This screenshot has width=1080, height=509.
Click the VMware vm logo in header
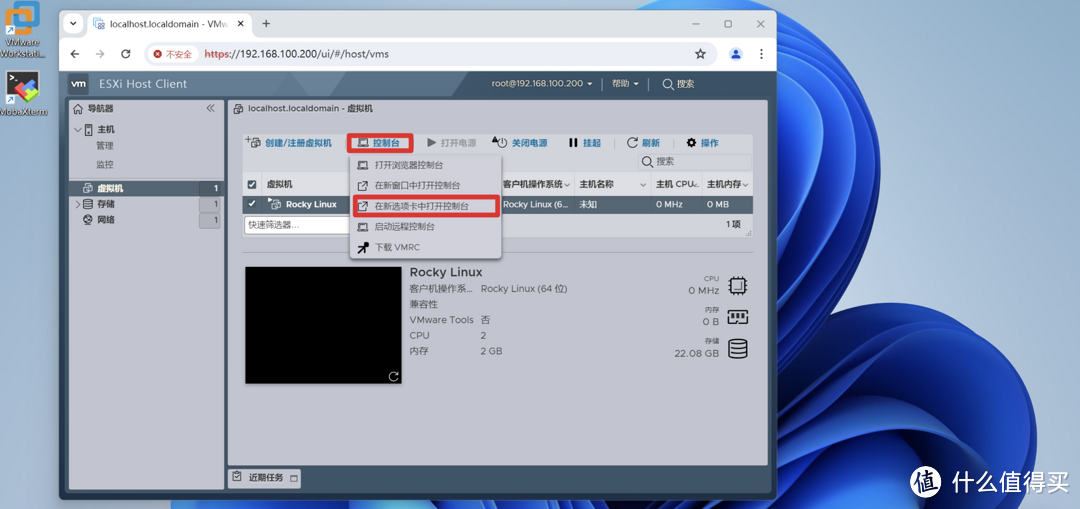pos(79,84)
